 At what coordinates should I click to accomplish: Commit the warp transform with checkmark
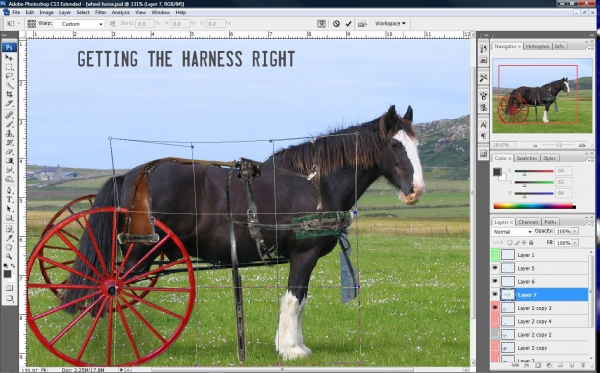point(348,24)
